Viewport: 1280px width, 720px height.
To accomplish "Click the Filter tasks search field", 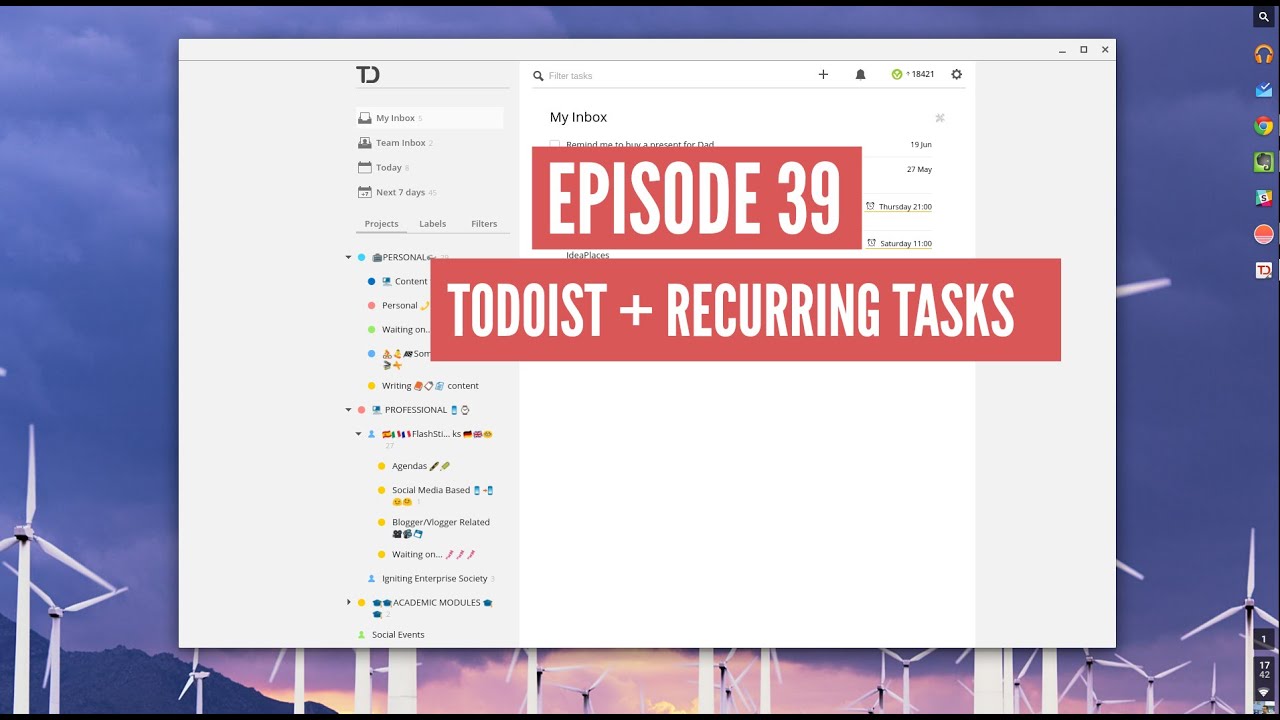I will coord(670,76).
